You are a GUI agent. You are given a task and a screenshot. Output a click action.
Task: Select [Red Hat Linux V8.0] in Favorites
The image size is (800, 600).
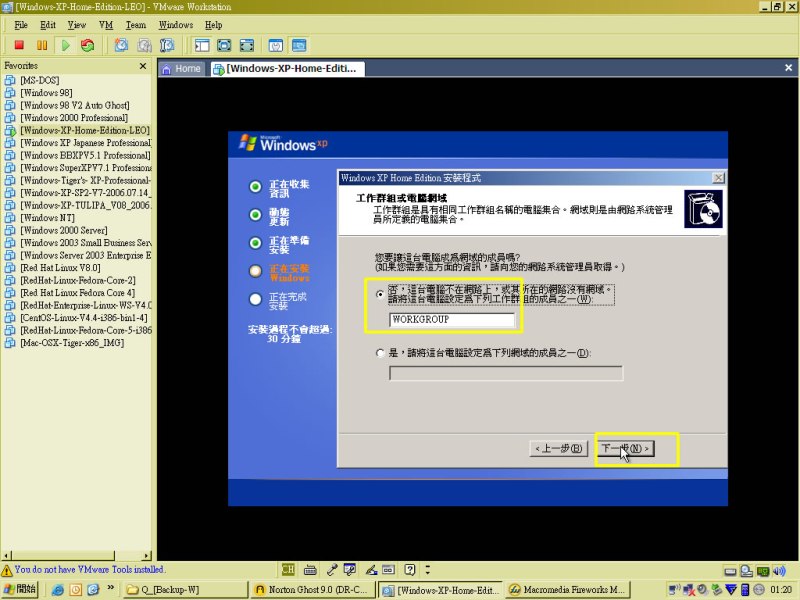[60, 268]
